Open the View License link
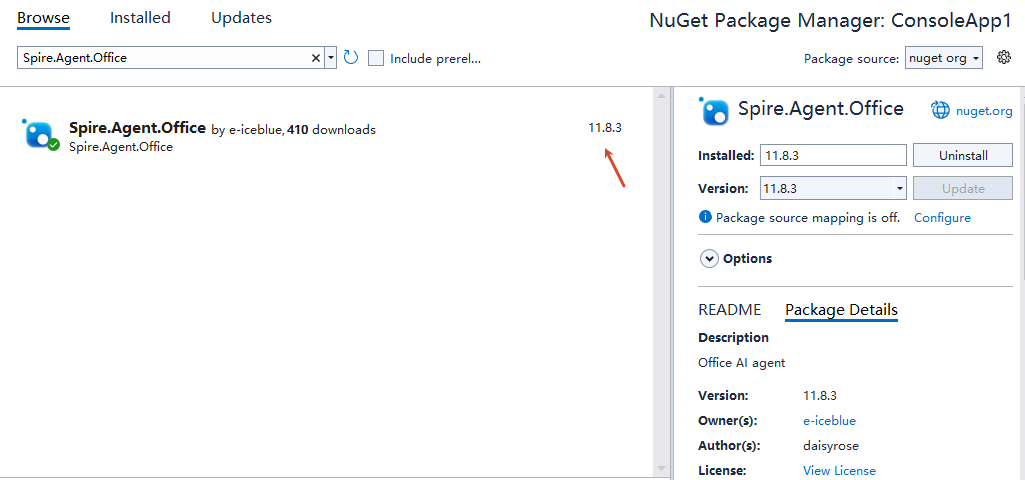The height and width of the screenshot is (480, 1025). click(x=839, y=471)
